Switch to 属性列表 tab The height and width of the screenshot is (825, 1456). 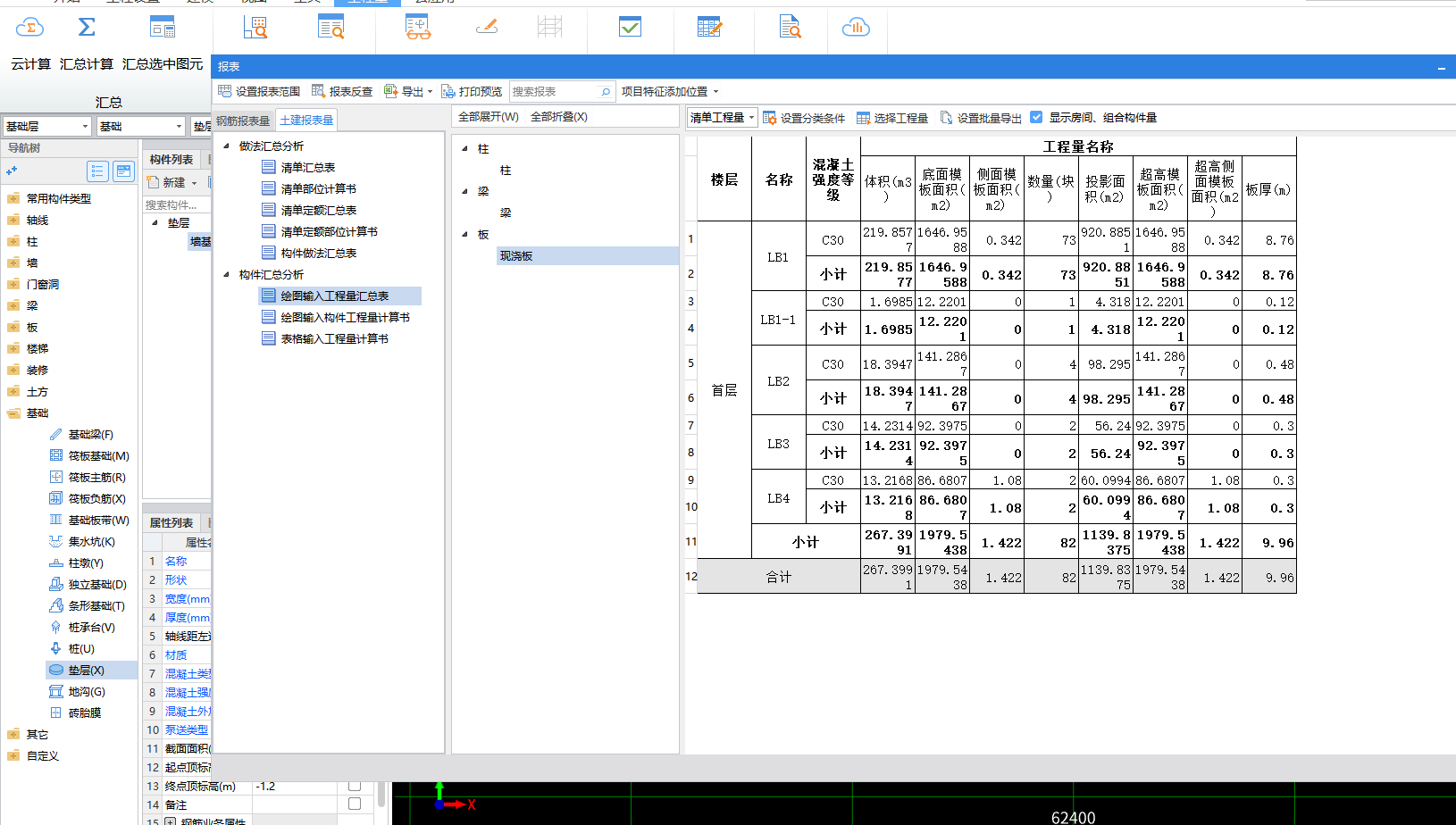click(x=172, y=522)
